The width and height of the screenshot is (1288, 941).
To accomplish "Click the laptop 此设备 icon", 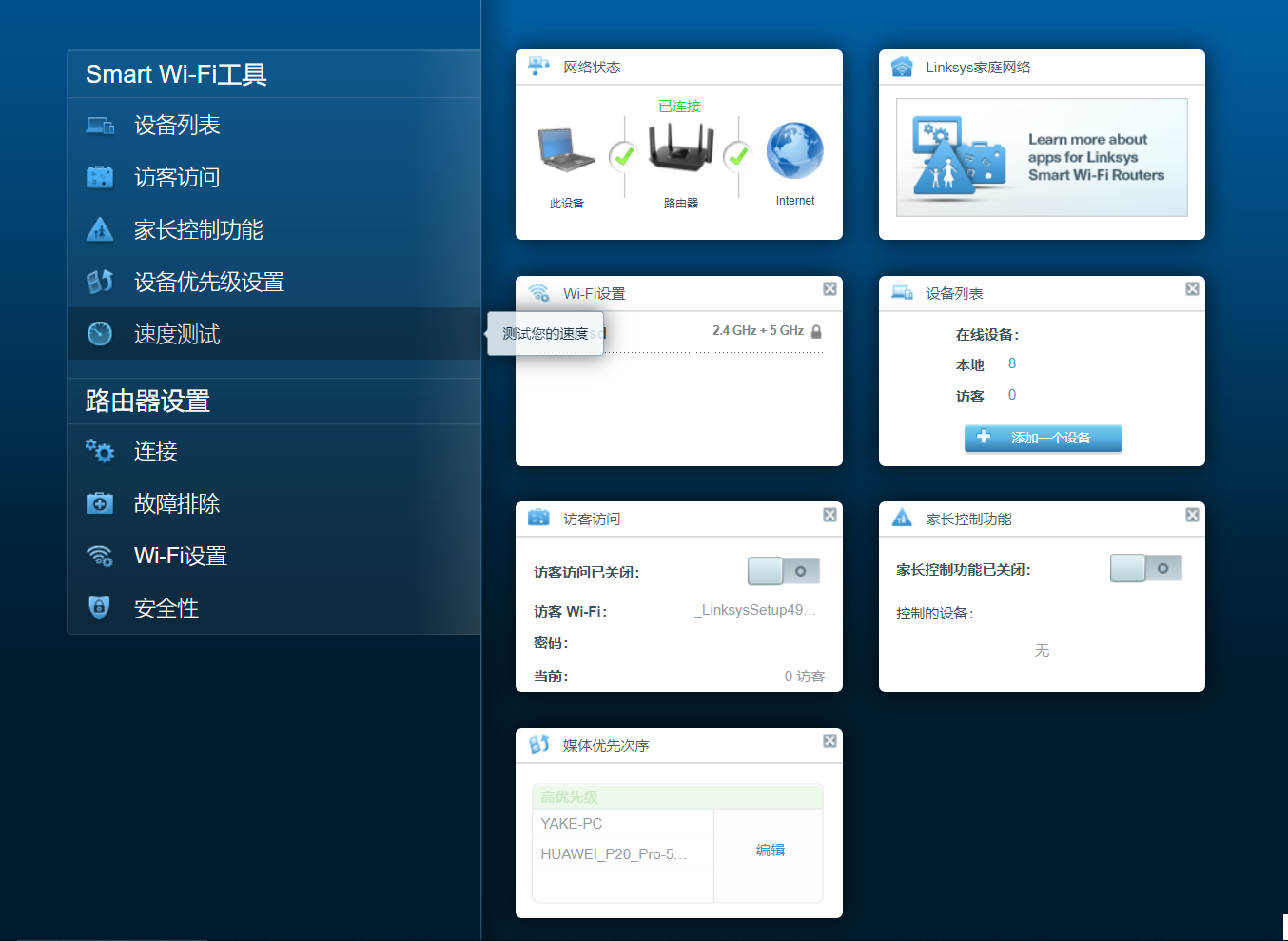I will 566,150.
